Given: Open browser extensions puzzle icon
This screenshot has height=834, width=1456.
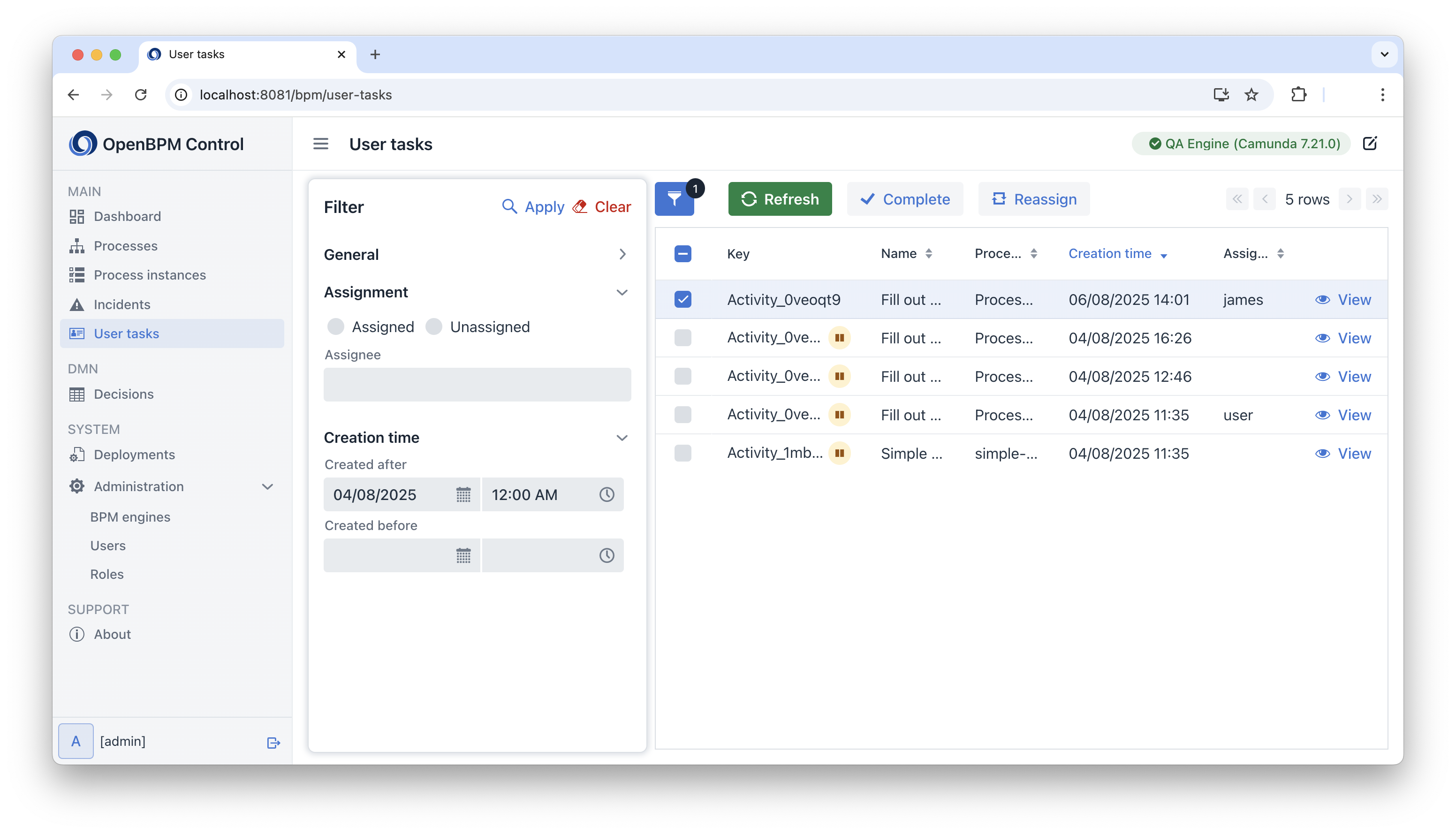Looking at the screenshot, I should 1298,94.
